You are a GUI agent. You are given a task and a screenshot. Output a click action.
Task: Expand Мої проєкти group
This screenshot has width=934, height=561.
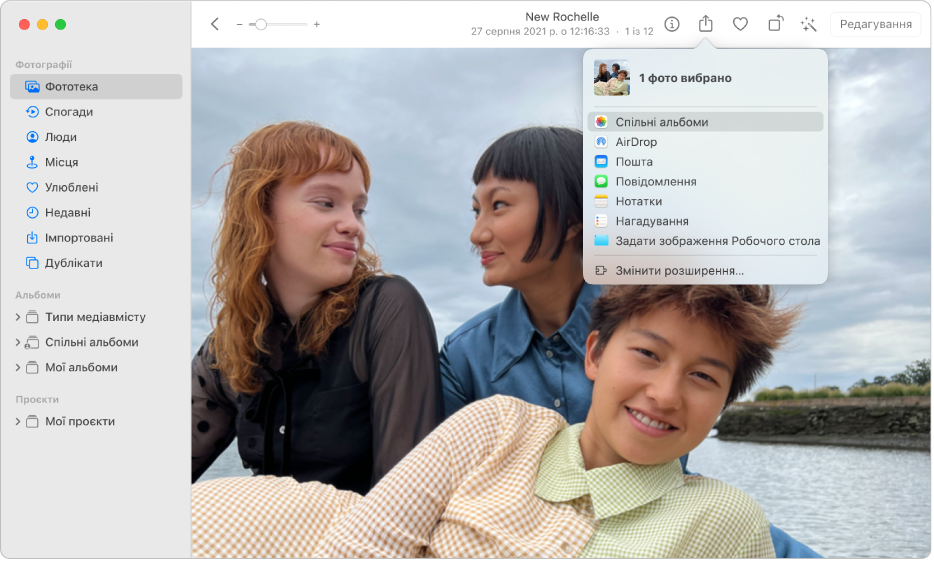tap(17, 421)
